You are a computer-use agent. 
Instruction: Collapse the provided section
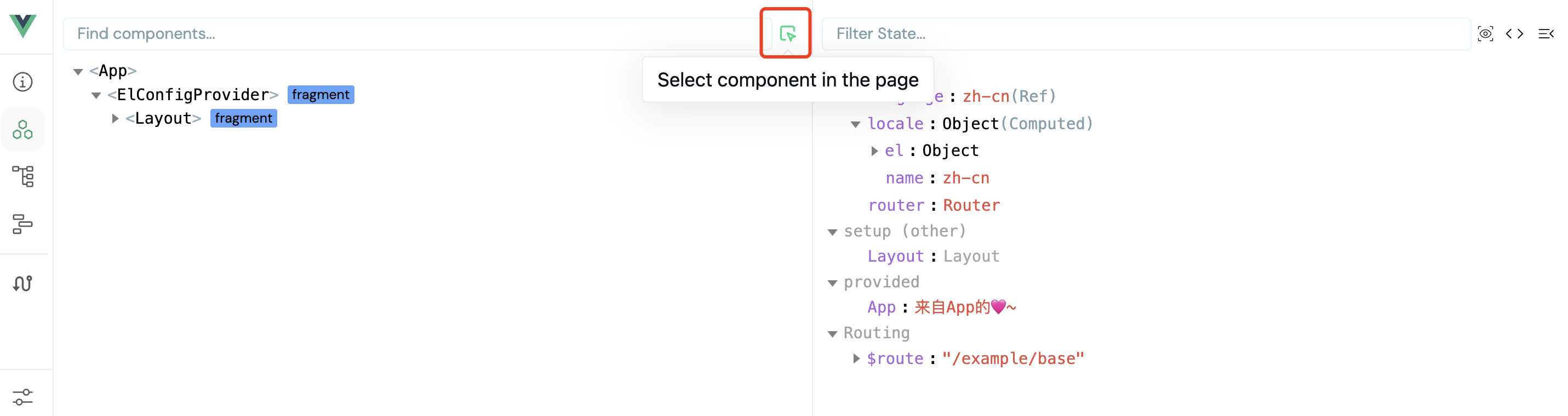(x=833, y=283)
